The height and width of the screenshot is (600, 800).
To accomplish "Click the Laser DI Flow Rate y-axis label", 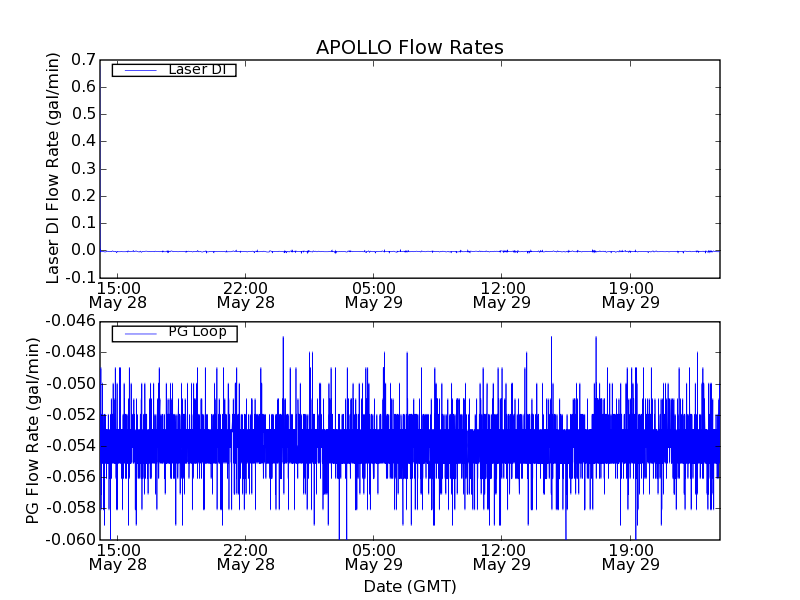I will 54,168.
